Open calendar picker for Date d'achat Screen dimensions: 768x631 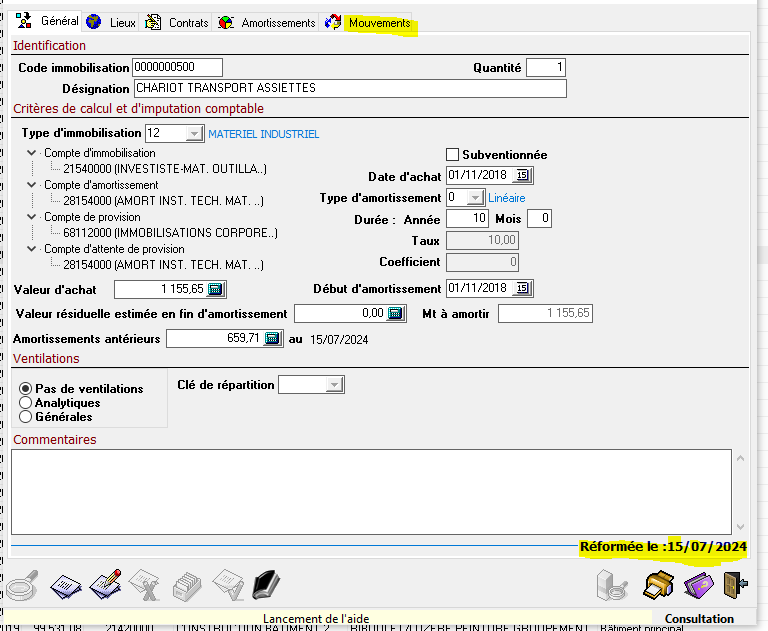[523, 176]
